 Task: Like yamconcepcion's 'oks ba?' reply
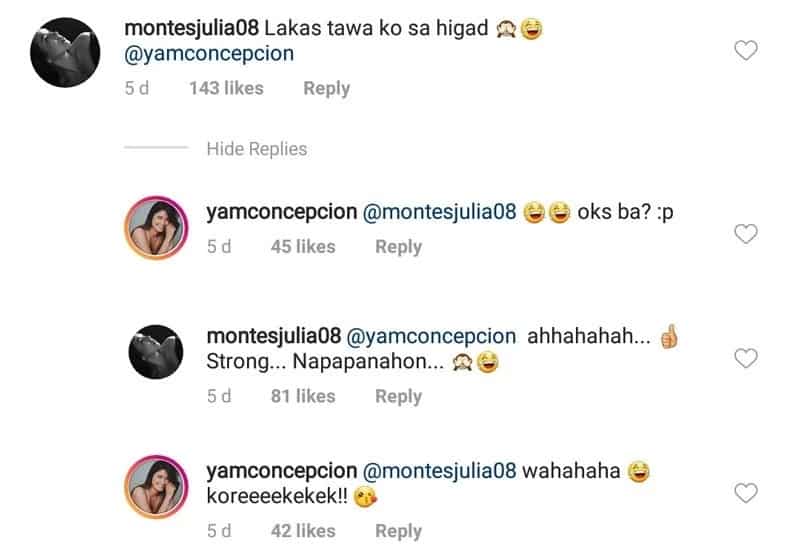point(745,234)
